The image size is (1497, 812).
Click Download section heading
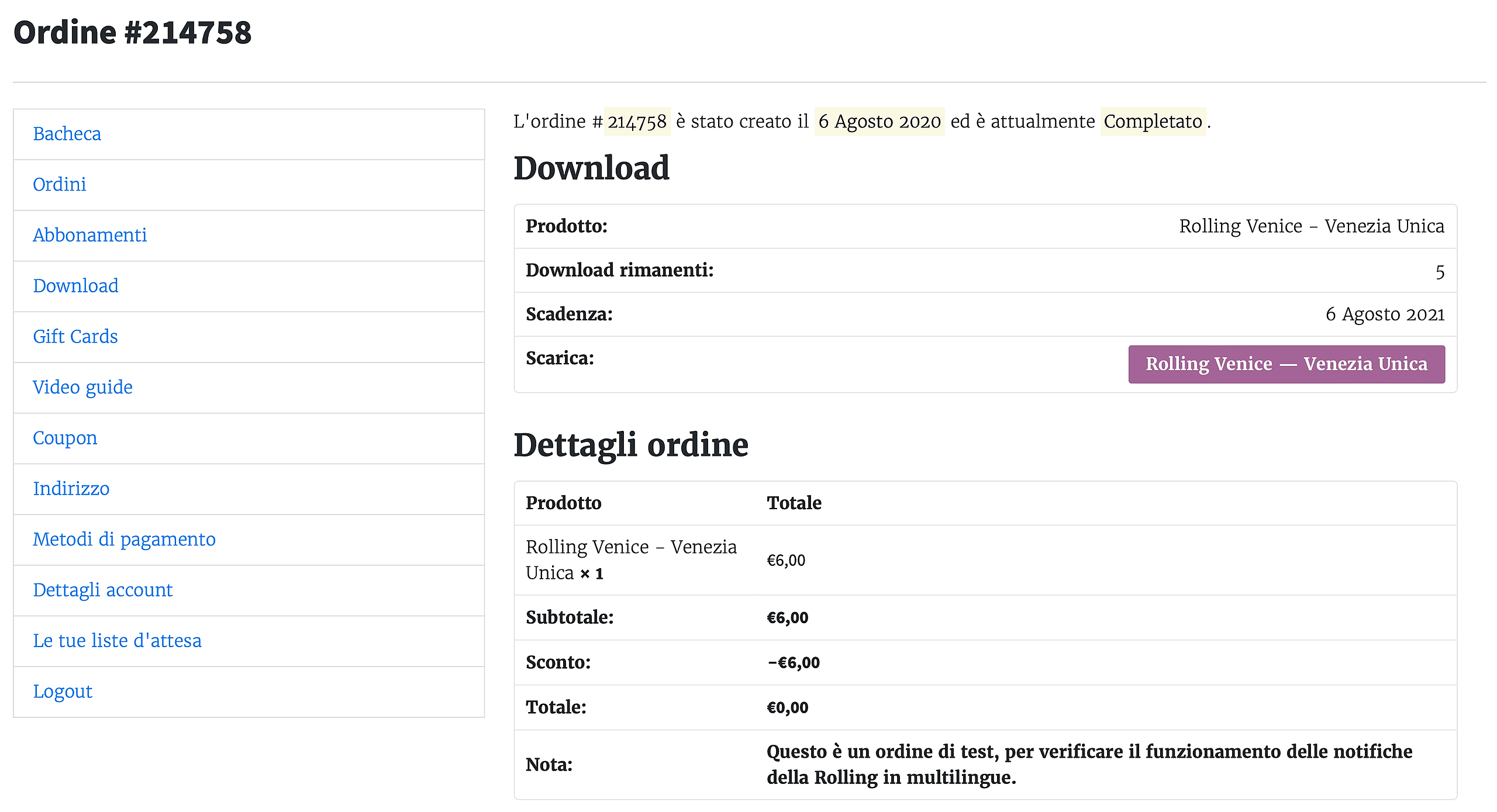coord(591,168)
